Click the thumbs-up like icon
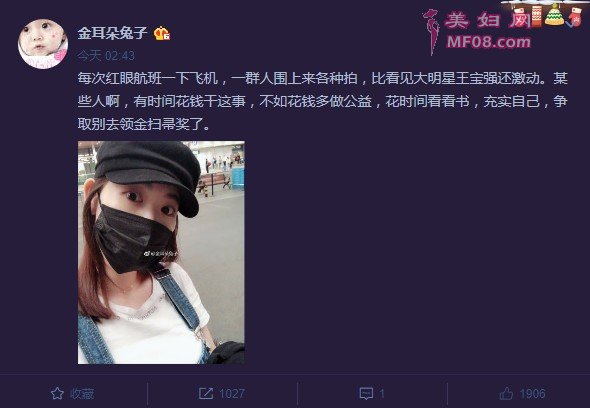590x408 pixels. point(506,394)
